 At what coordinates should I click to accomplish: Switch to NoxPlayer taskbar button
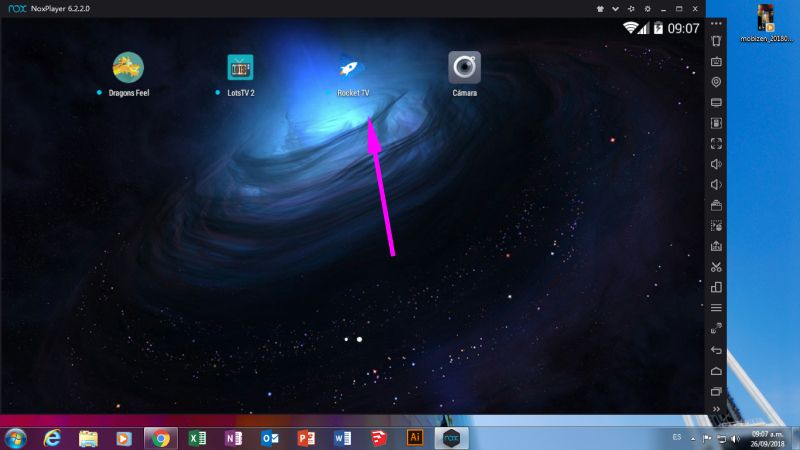click(452, 438)
